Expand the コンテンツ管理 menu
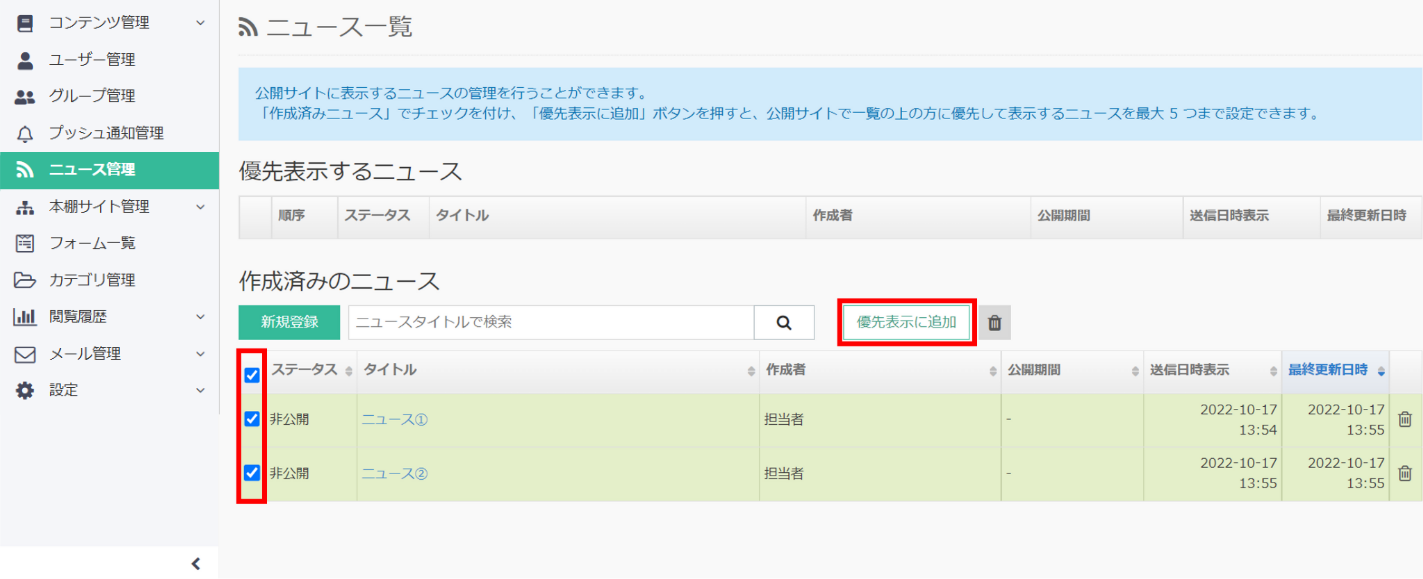This screenshot has width=1423, height=579. click(x=108, y=23)
